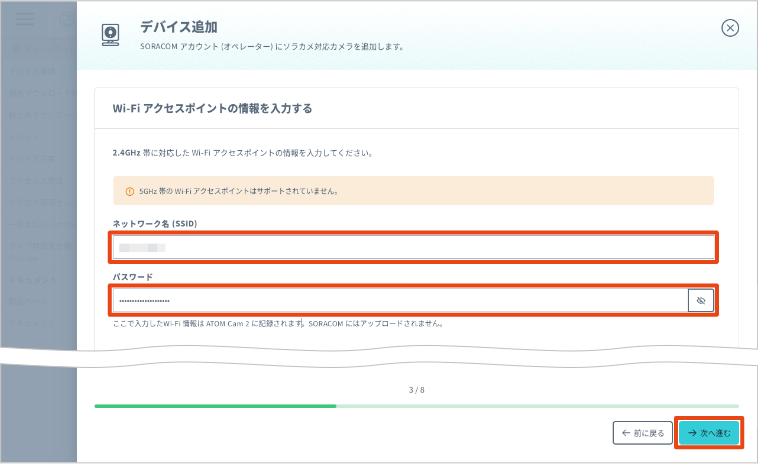Click the left arrow icon on 前に戻る
758x464 pixels.
(626, 433)
